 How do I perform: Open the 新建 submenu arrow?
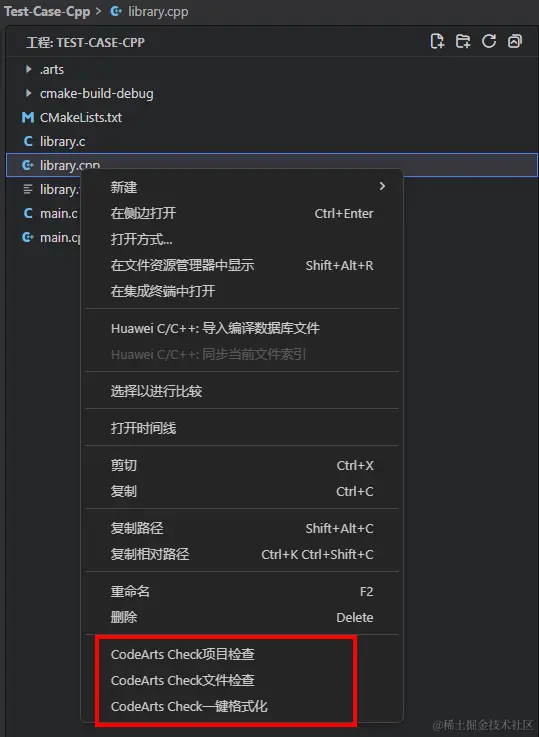pos(383,187)
